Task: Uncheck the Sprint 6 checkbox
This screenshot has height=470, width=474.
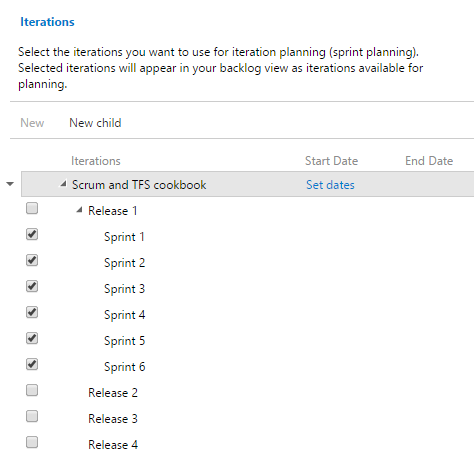Action: (x=32, y=364)
